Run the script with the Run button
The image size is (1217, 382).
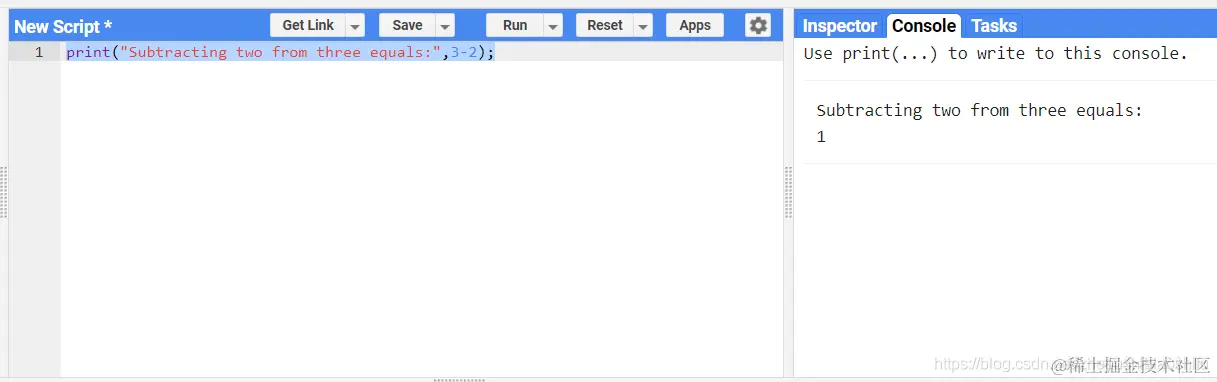(x=515, y=26)
